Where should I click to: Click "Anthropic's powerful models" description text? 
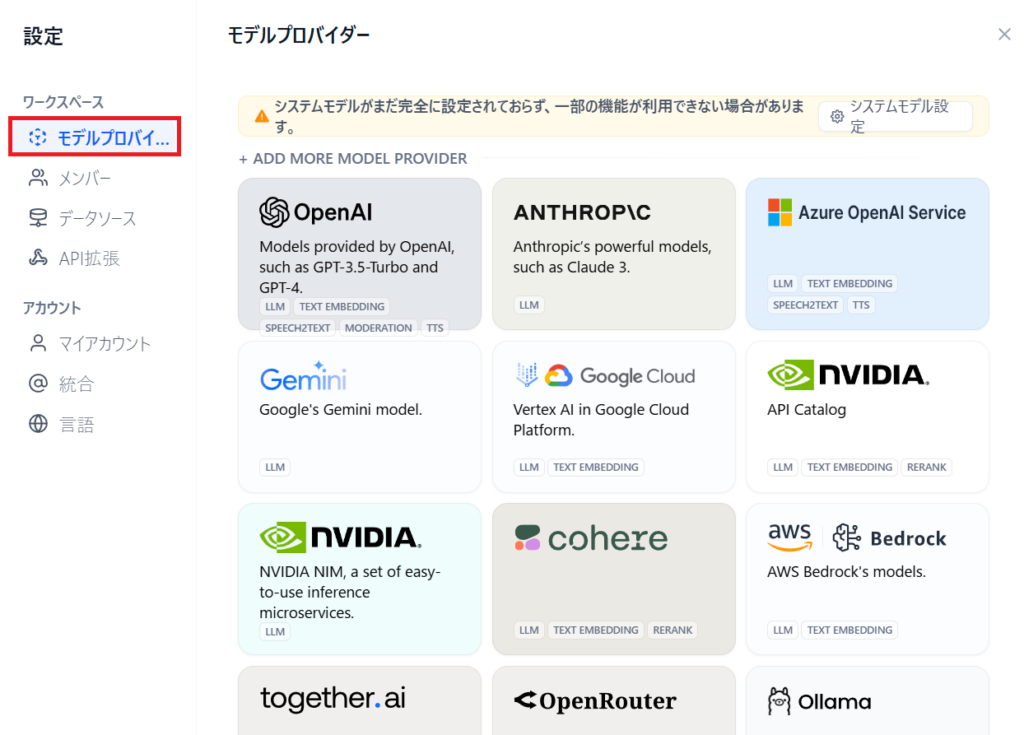point(612,257)
